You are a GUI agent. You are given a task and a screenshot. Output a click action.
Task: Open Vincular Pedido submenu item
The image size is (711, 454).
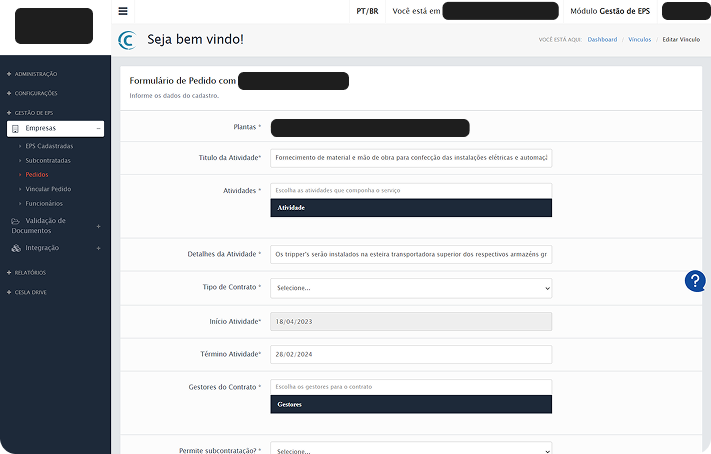pyautogui.click(x=48, y=189)
